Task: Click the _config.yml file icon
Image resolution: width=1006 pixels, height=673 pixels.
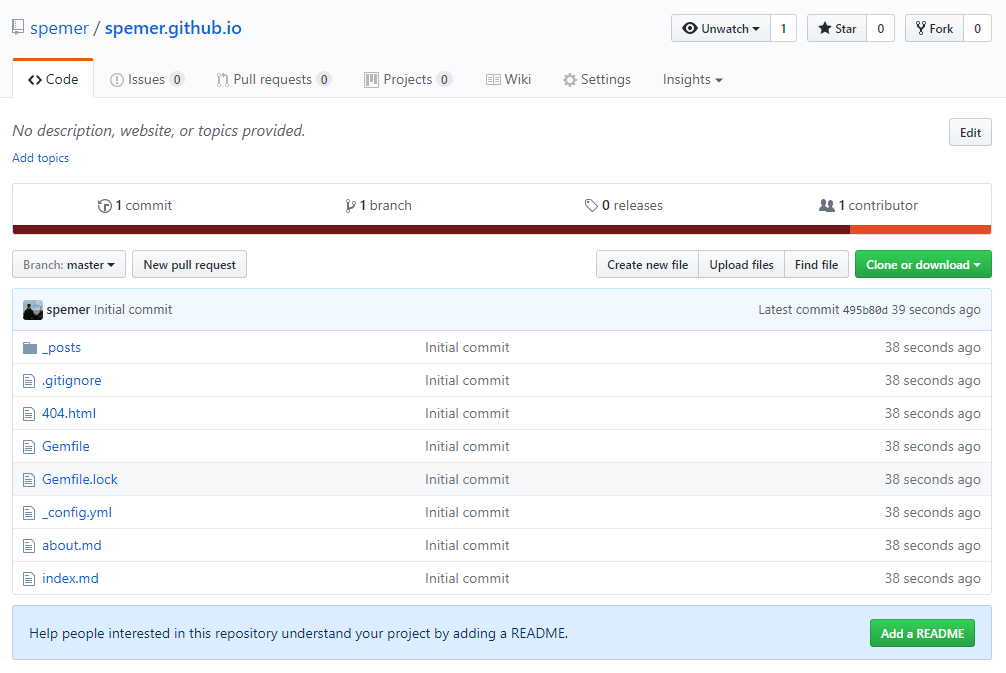Action: pyautogui.click(x=29, y=513)
